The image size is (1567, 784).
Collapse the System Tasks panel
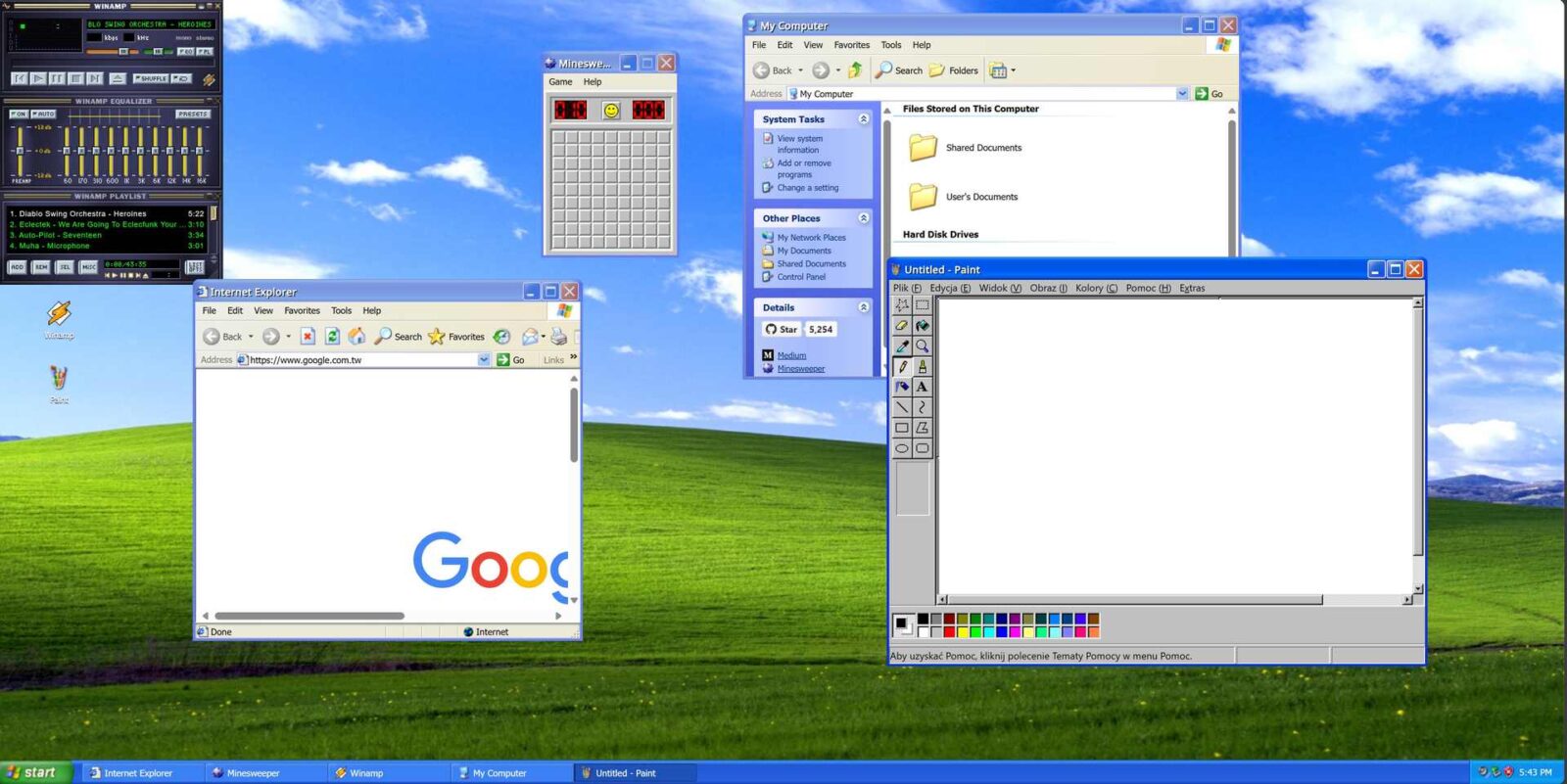click(863, 119)
